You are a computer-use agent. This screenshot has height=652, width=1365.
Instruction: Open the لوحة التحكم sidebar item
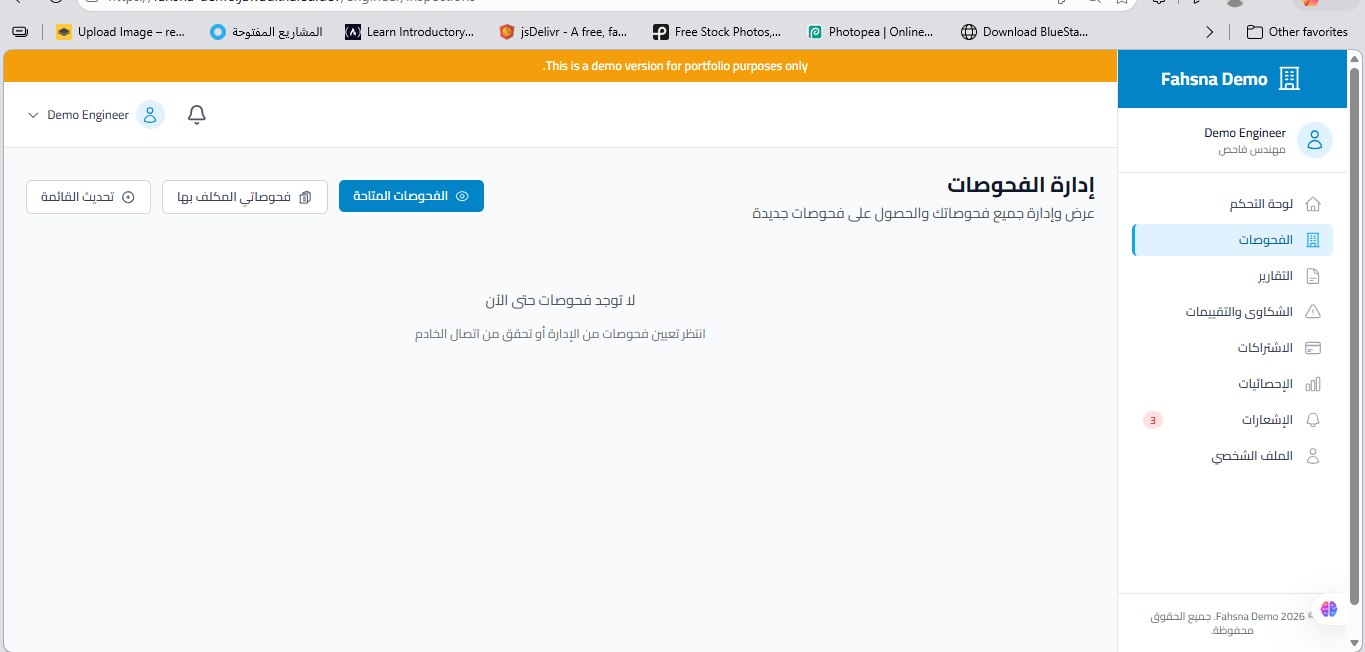coord(1232,204)
